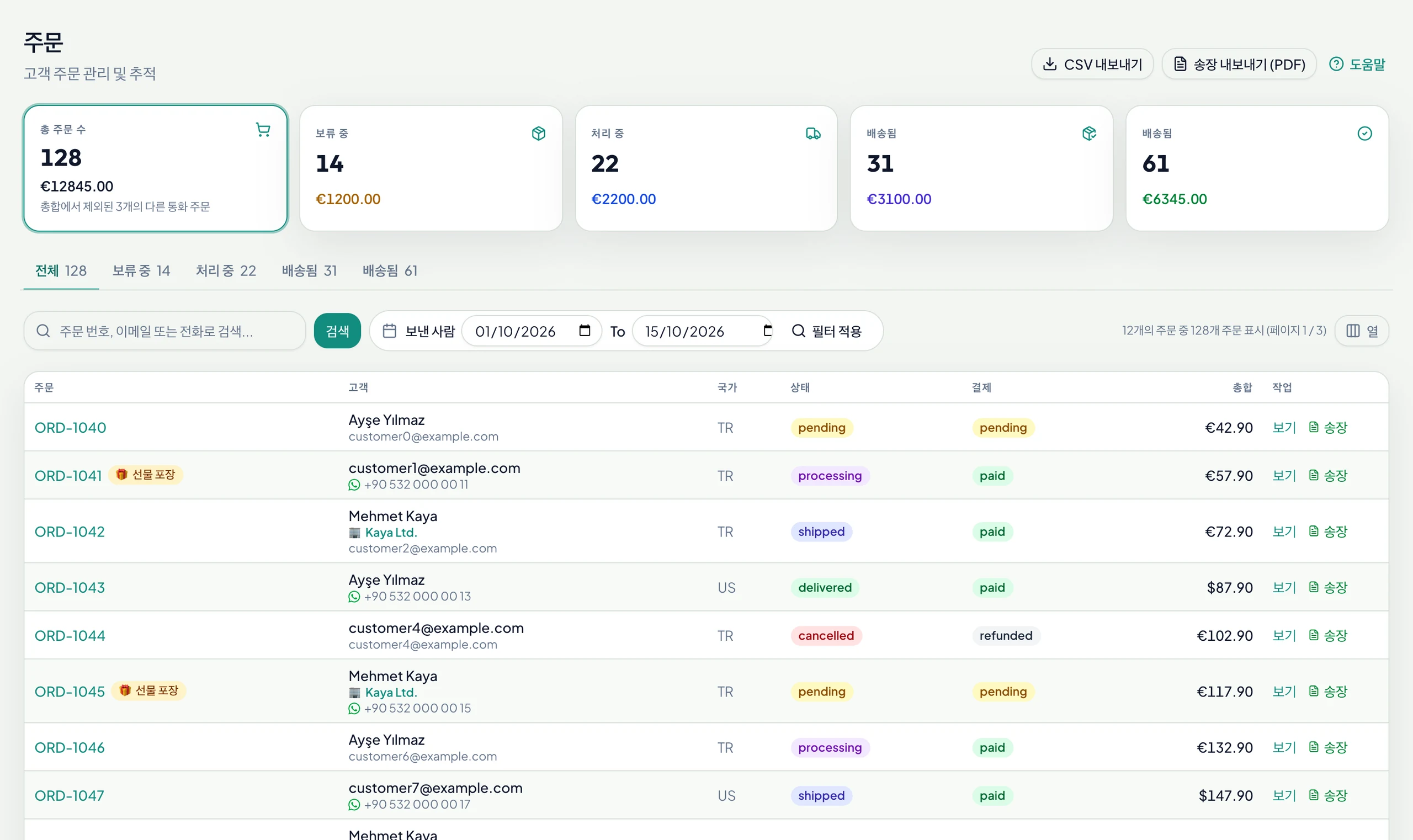Viewport: 1413px width, 840px height.
Task: Click the gift wrap badge on ORD-1041
Action: coord(146,475)
